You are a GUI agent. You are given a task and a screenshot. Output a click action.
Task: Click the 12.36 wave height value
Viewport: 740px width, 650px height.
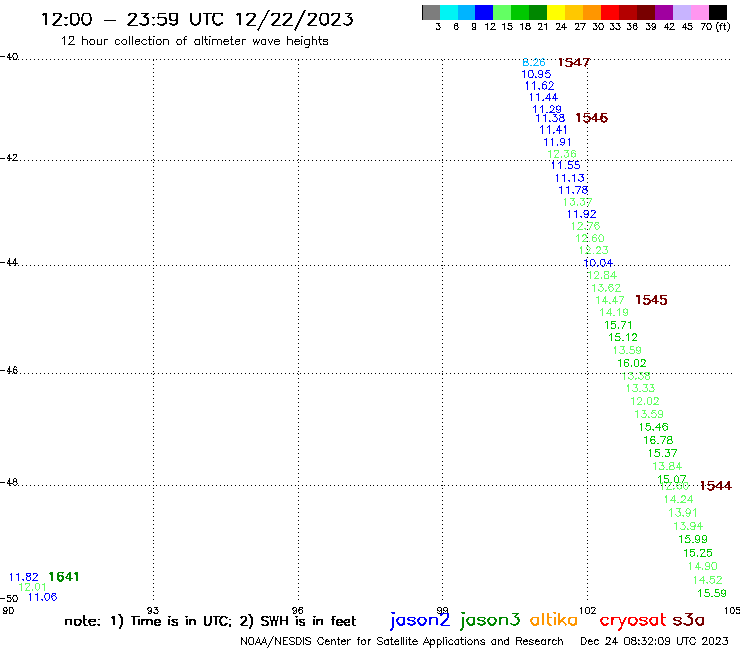click(x=562, y=154)
